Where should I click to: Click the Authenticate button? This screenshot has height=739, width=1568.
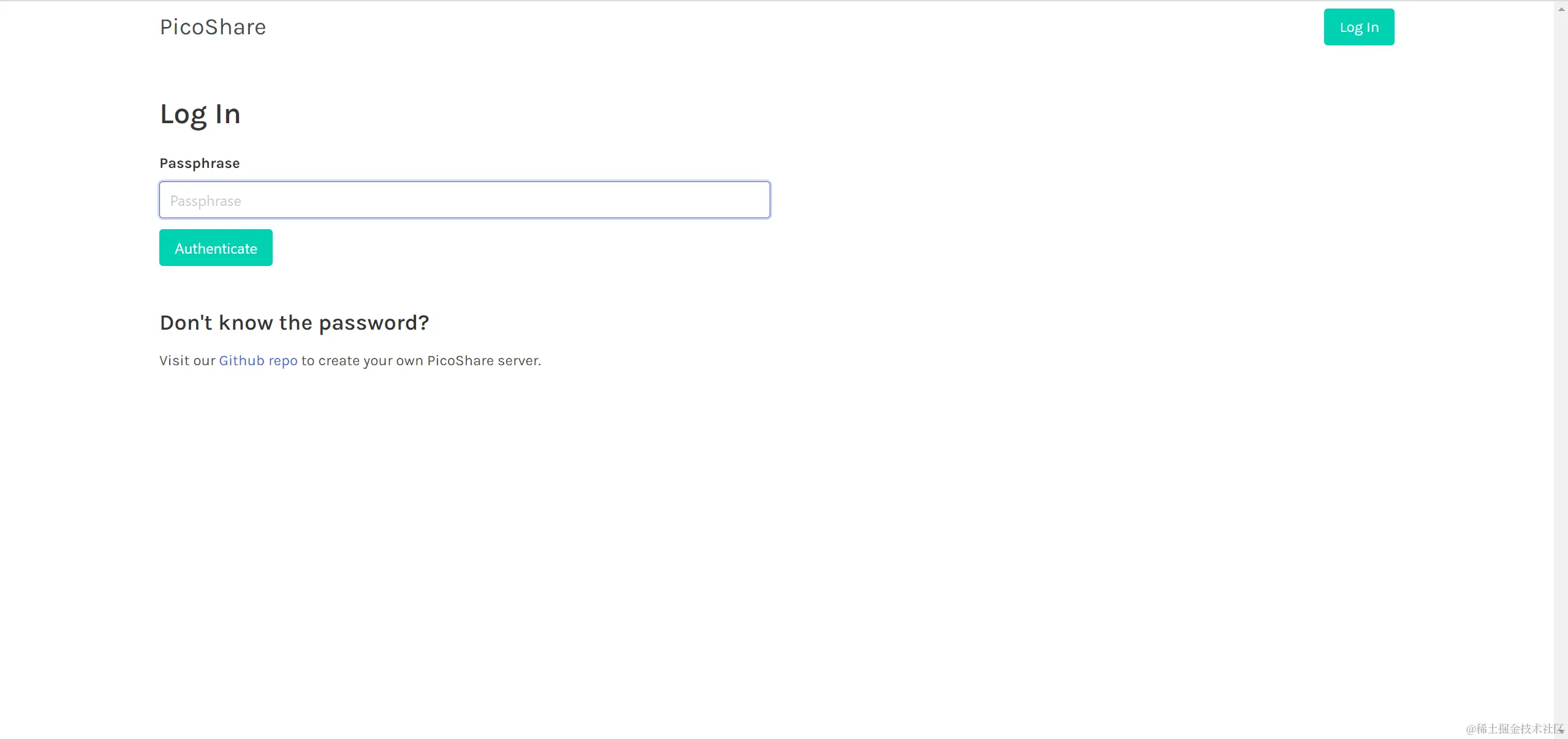pyautogui.click(x=216, y=248)
